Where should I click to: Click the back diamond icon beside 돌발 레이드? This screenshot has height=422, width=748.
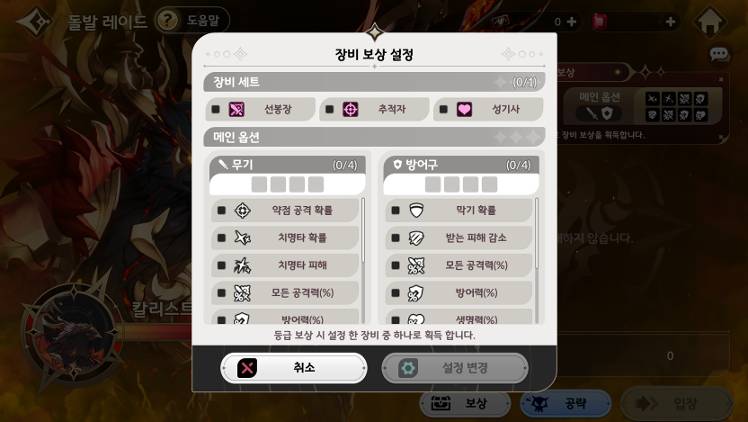coord(35,21)
